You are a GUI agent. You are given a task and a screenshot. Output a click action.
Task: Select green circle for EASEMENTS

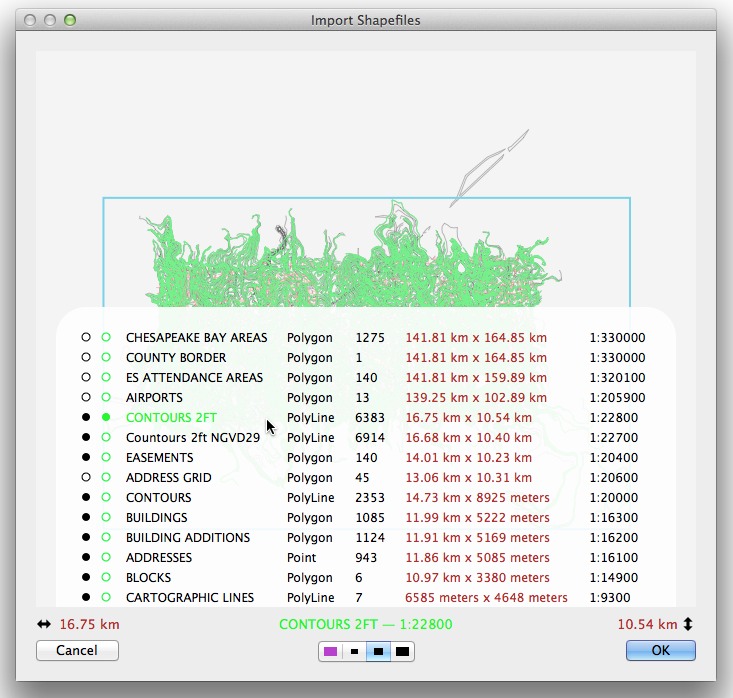click(x=106, y=457)
